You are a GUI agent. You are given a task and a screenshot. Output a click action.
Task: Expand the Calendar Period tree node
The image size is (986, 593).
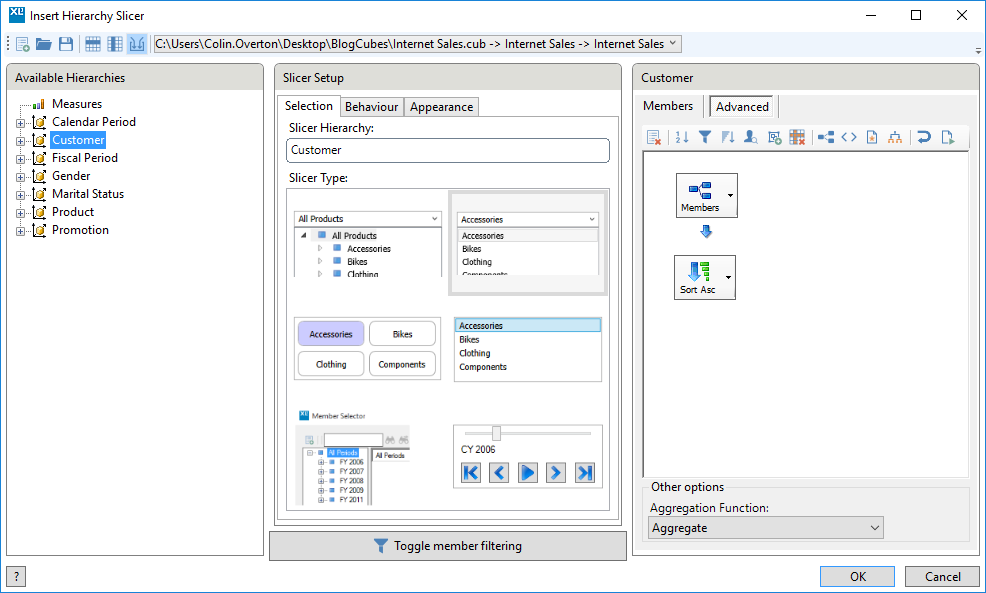[21, 123]
